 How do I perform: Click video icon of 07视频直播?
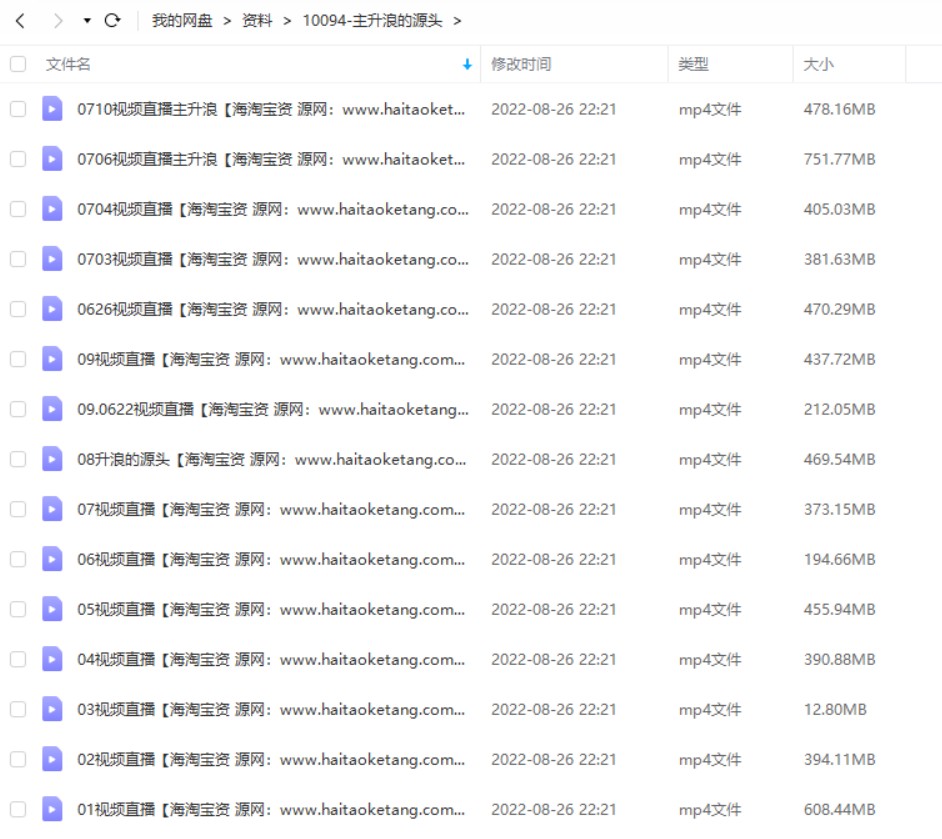coord(52,509)
